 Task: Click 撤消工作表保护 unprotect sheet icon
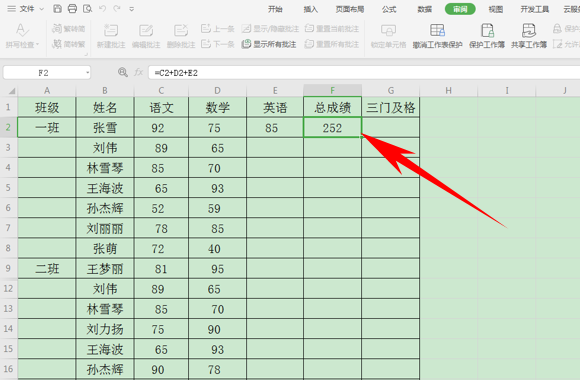tap(437, 30)
